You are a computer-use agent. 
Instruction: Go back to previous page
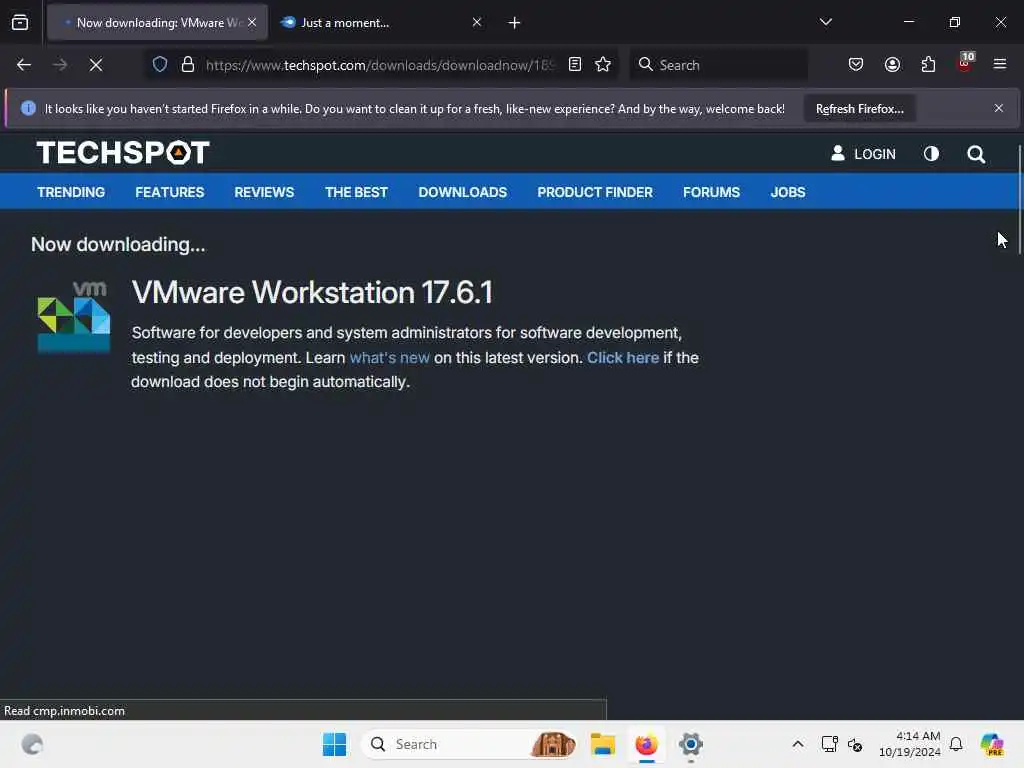click(24, 65)
